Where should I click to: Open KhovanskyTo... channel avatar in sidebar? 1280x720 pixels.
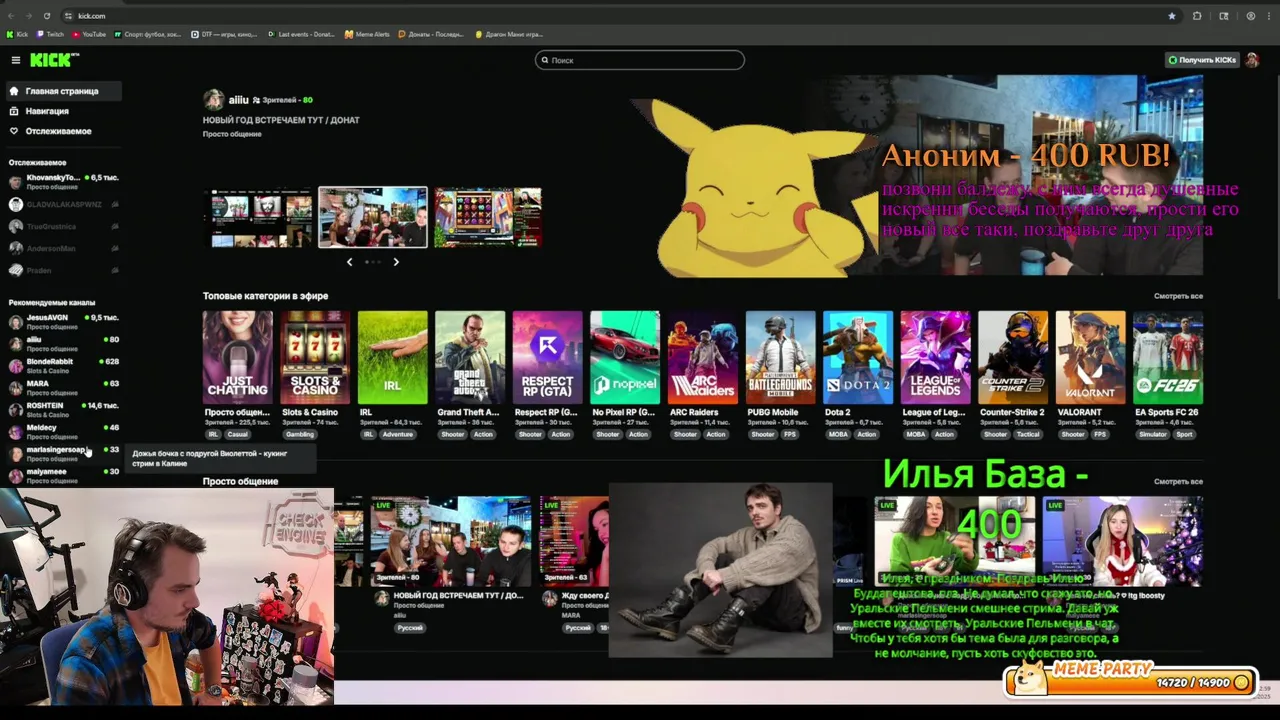(x=15, y=182)
